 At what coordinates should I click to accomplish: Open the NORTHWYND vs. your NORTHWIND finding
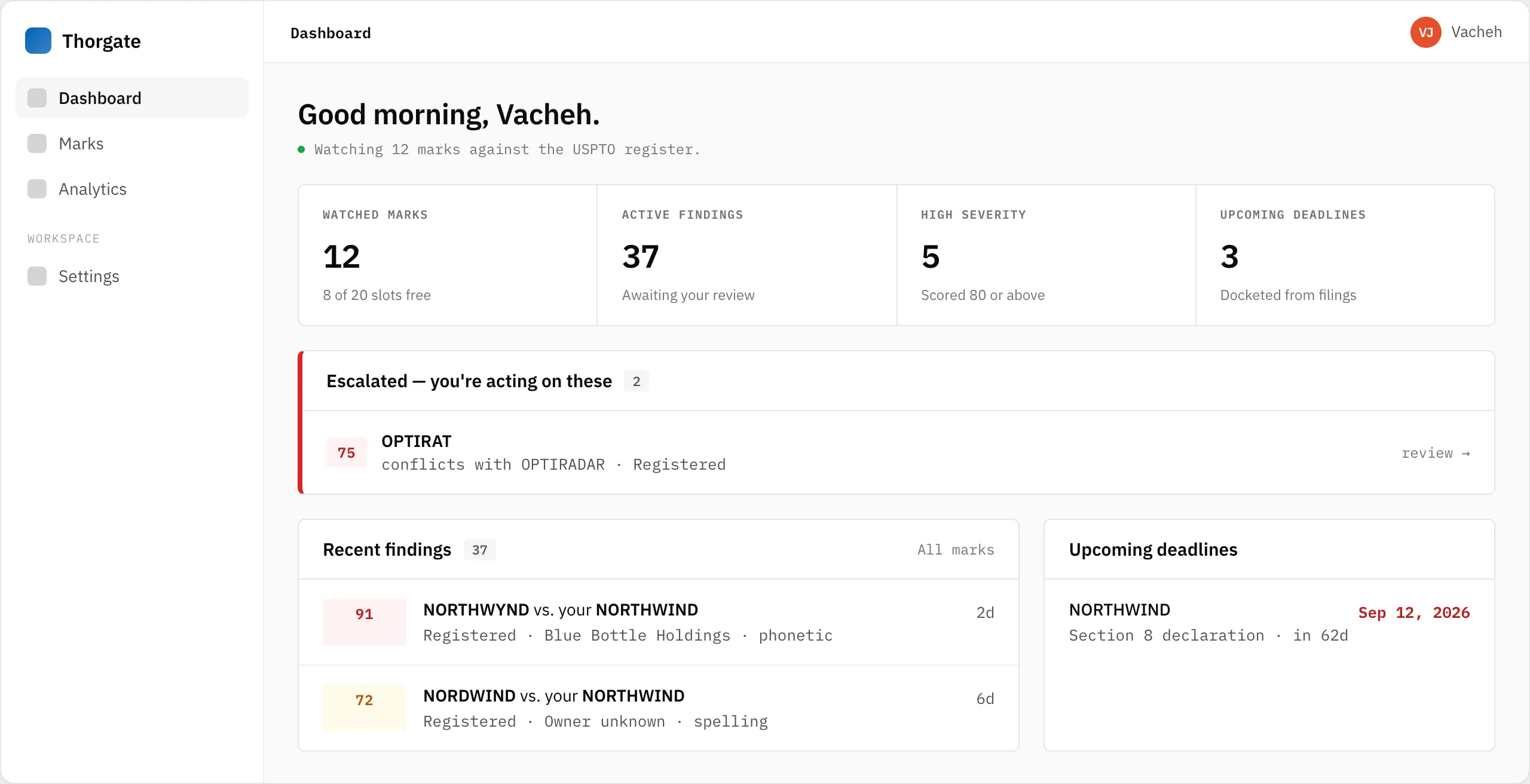click(659, 622)
